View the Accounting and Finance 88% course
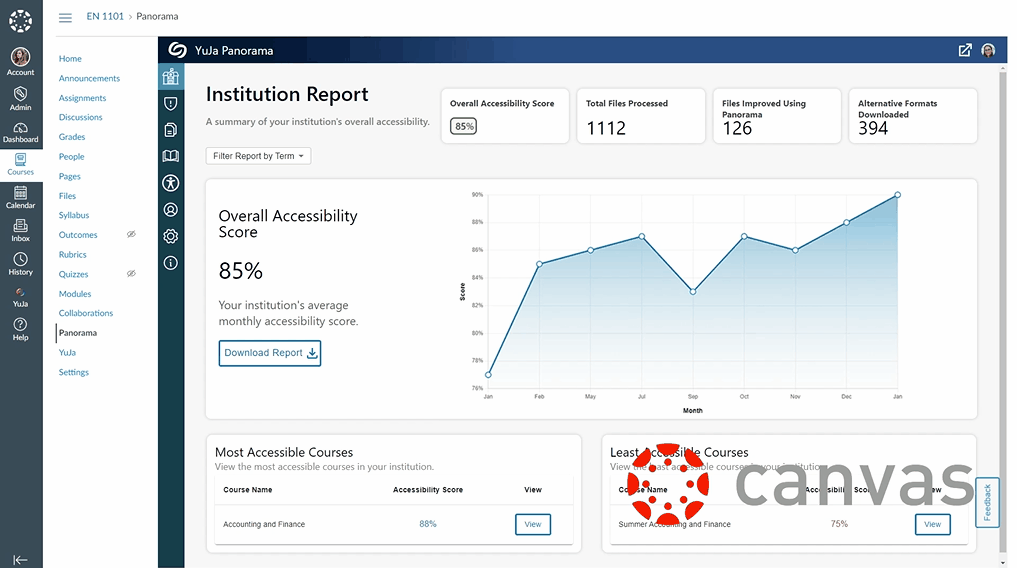1017x568 pixels. [x=532, y=524]
